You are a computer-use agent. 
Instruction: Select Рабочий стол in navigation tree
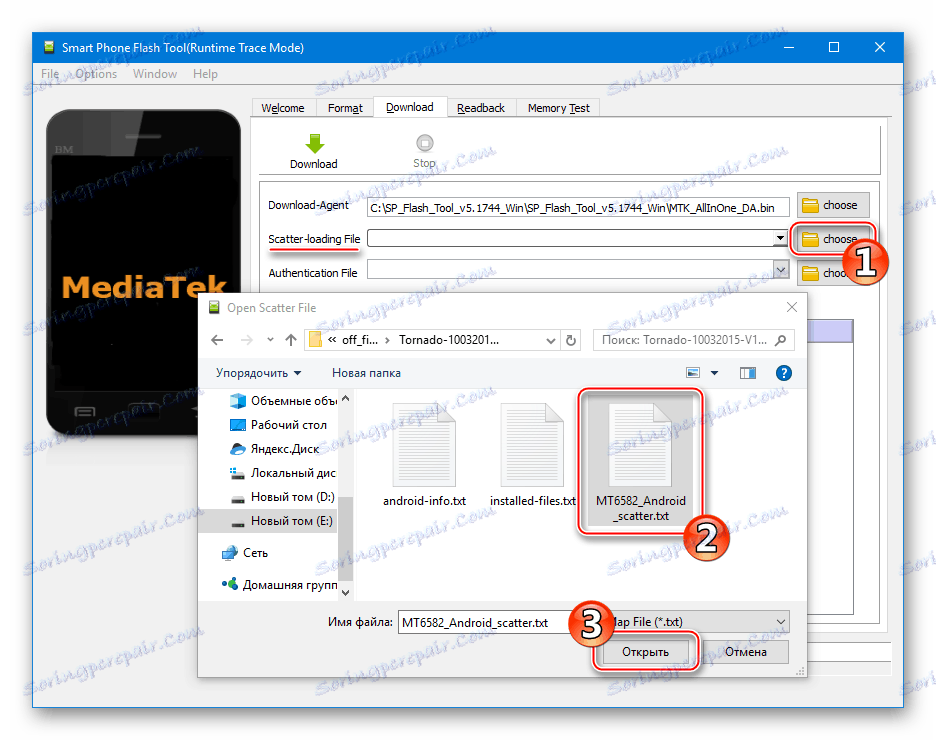[278, 425]
